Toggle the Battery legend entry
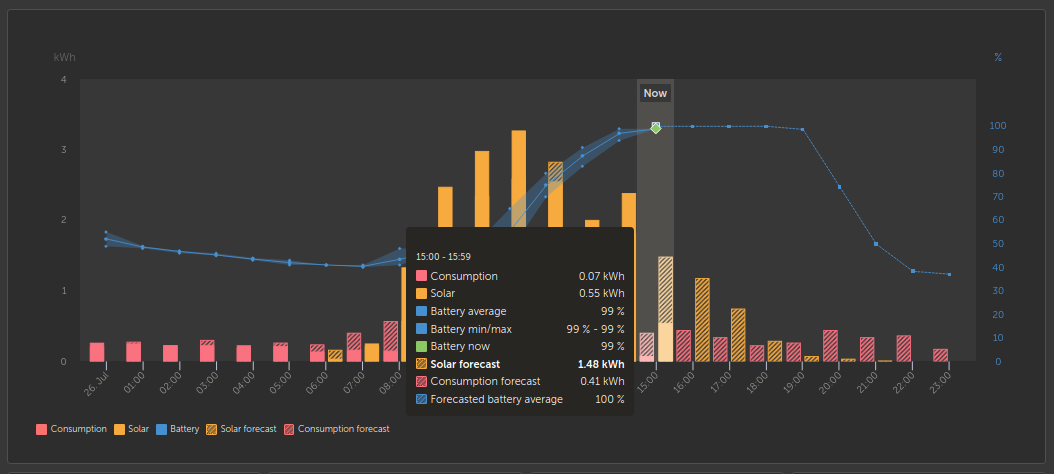 [177, 429]
